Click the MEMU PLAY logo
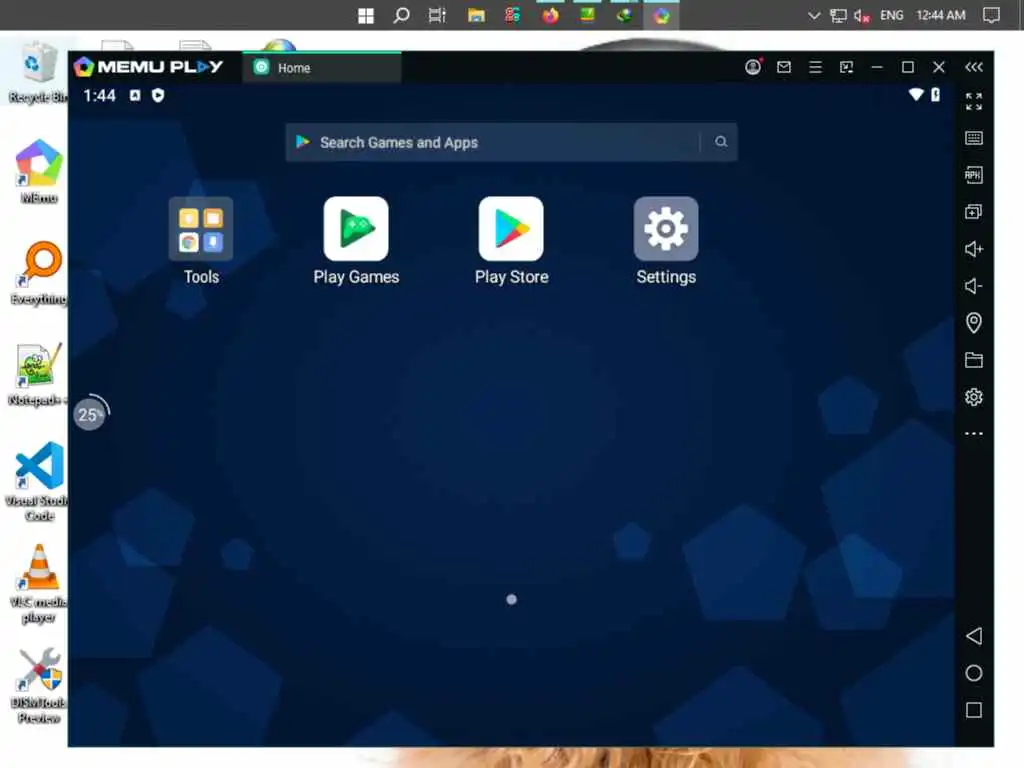 [149, 67]
